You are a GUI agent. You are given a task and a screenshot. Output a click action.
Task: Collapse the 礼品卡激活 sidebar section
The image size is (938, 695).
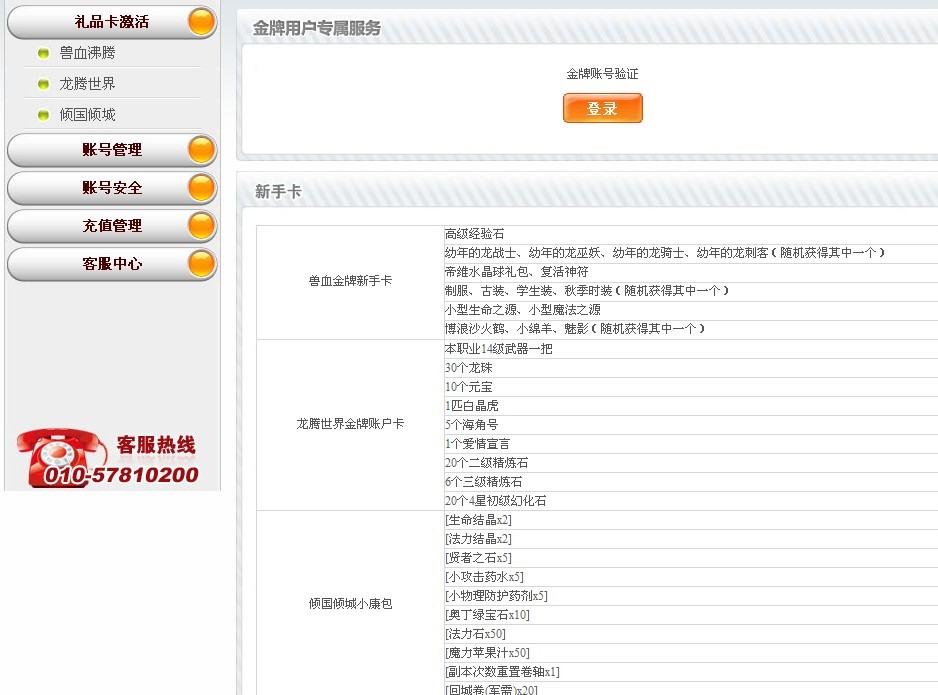111,22
